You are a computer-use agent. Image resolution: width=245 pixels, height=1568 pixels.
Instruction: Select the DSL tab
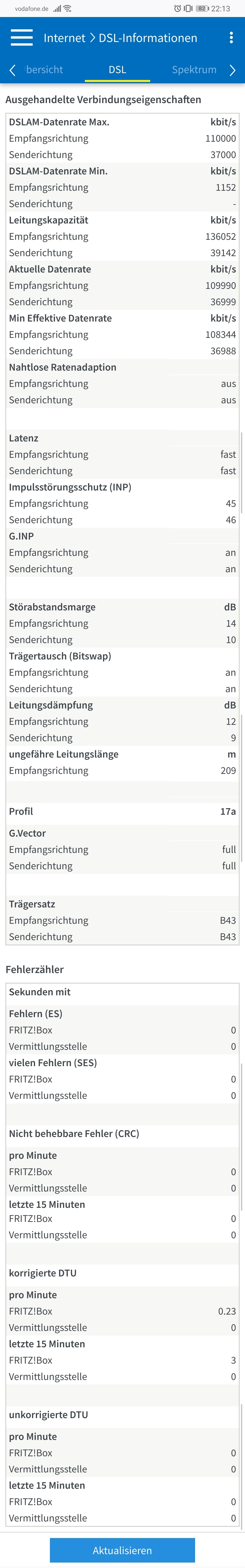pos(117,69)
